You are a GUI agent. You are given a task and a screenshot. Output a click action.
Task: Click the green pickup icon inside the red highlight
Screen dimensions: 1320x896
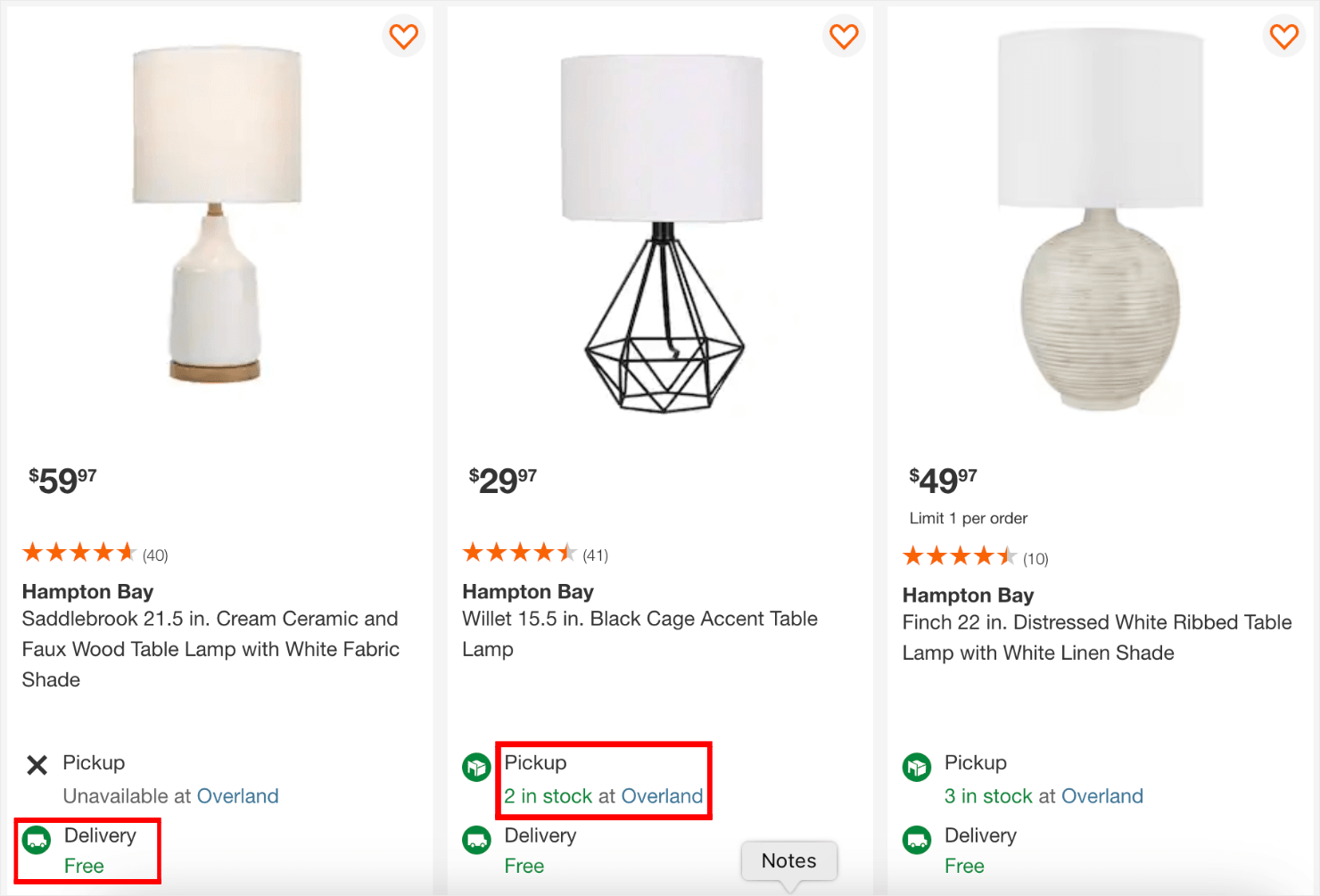(x=476, y=766)
